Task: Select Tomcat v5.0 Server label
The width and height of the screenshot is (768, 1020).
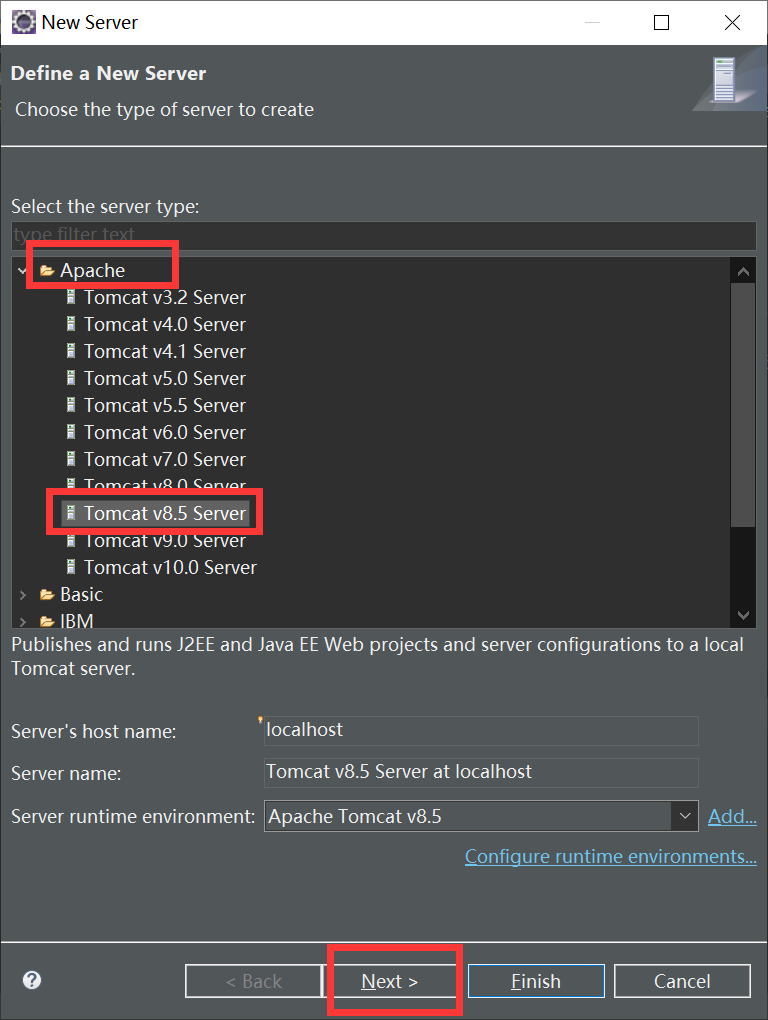Action: 165,378
